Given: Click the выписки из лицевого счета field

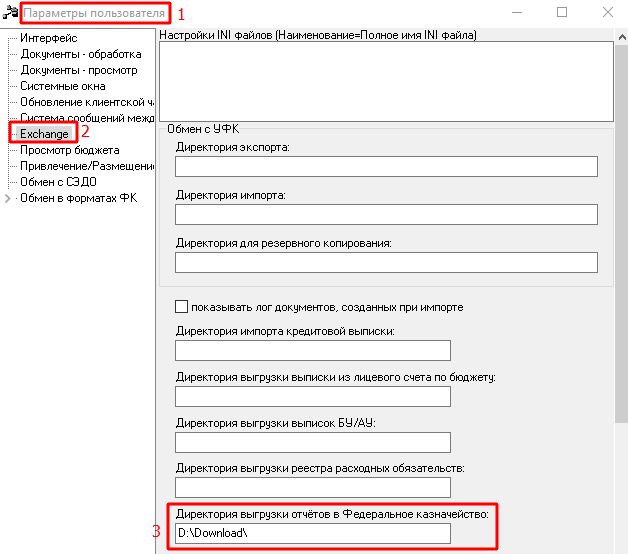Looking at the screenshot, I should (313, 397).
